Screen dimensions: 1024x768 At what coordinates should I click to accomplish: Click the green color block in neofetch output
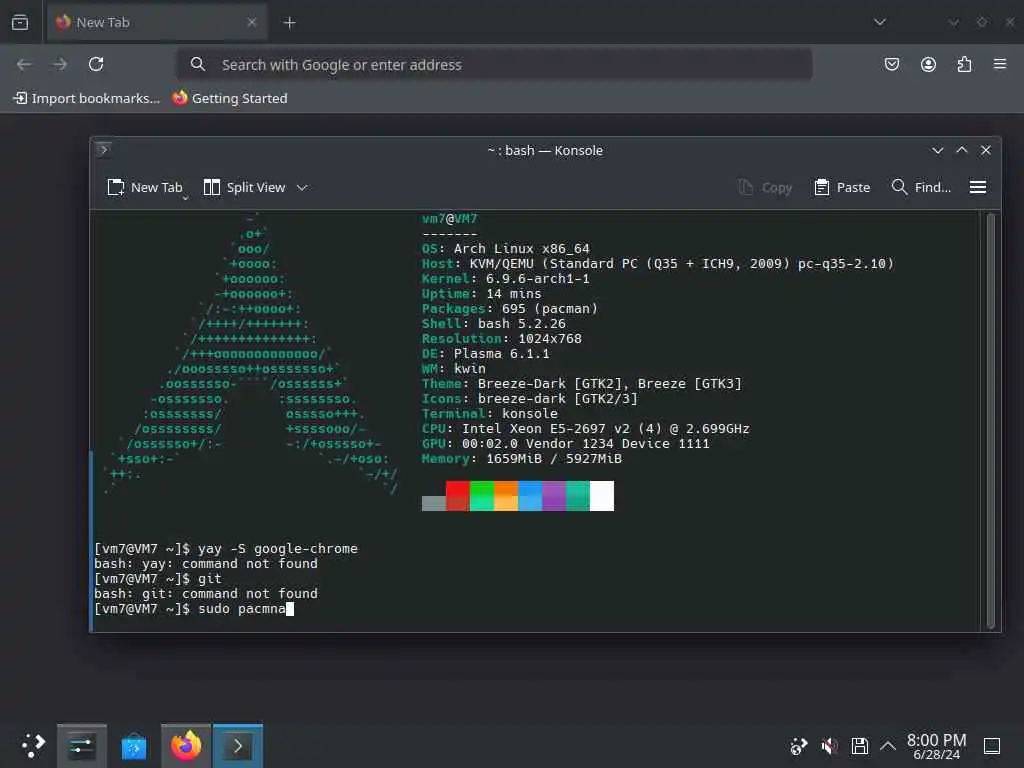(x=482, y=496)
